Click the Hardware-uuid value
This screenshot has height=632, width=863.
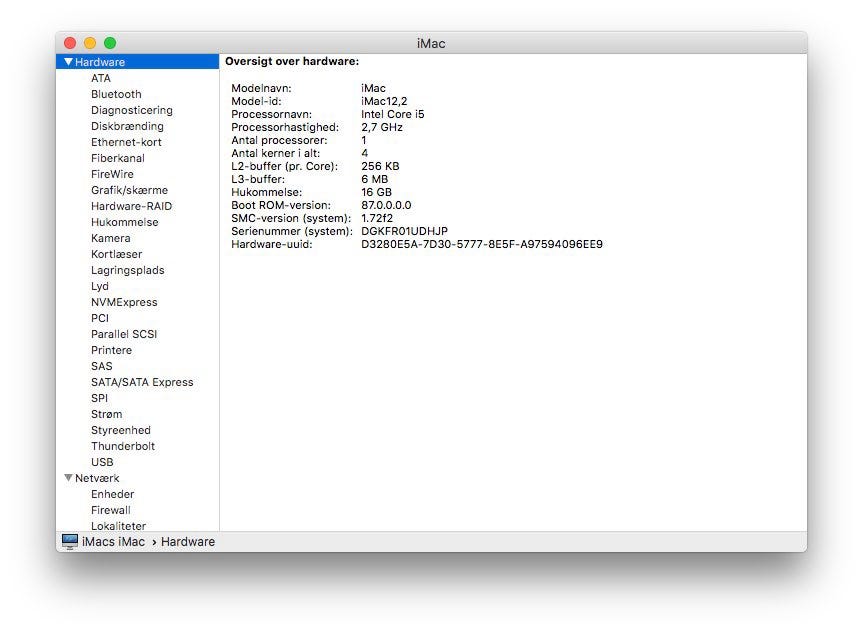click(x=482, y=244)
